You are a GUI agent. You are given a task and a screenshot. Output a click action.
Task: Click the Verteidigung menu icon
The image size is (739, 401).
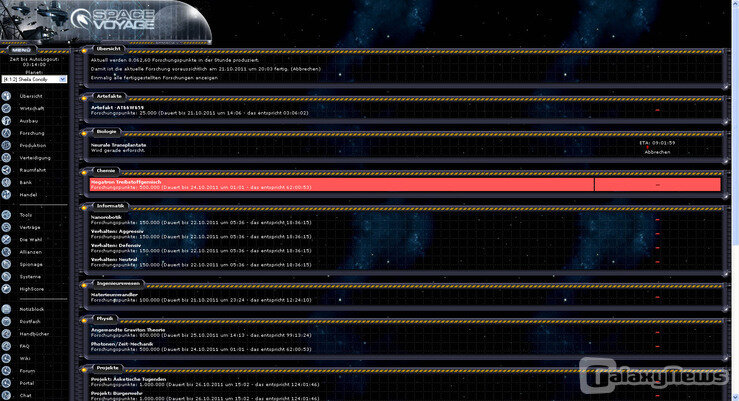(6, 157)
